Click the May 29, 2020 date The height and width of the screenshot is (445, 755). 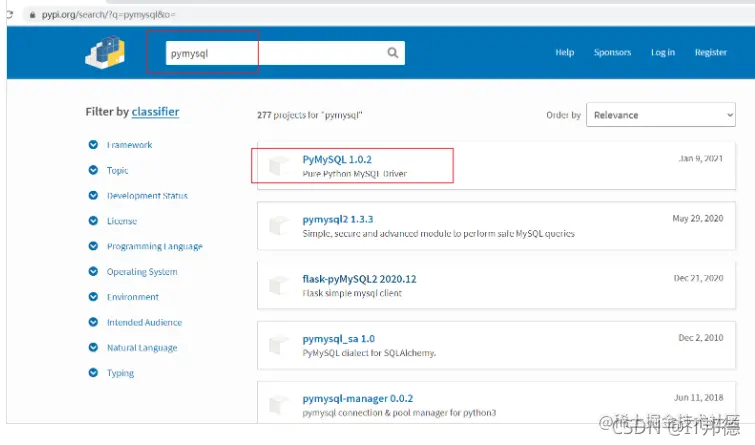click(x=698, y=219)
